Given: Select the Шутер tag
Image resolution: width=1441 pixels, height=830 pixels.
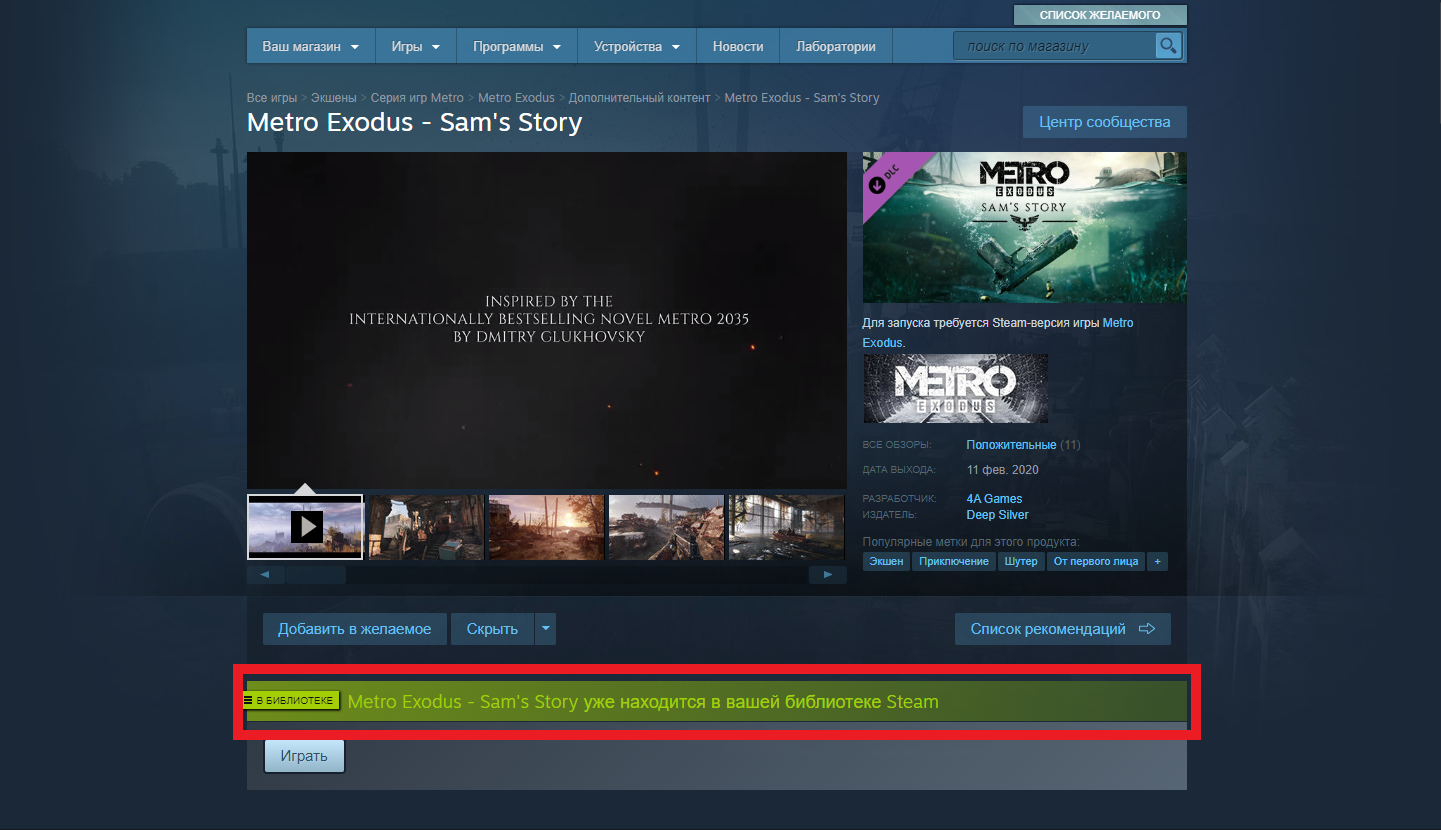Looking at the screenshot, I should (1021, 561).
